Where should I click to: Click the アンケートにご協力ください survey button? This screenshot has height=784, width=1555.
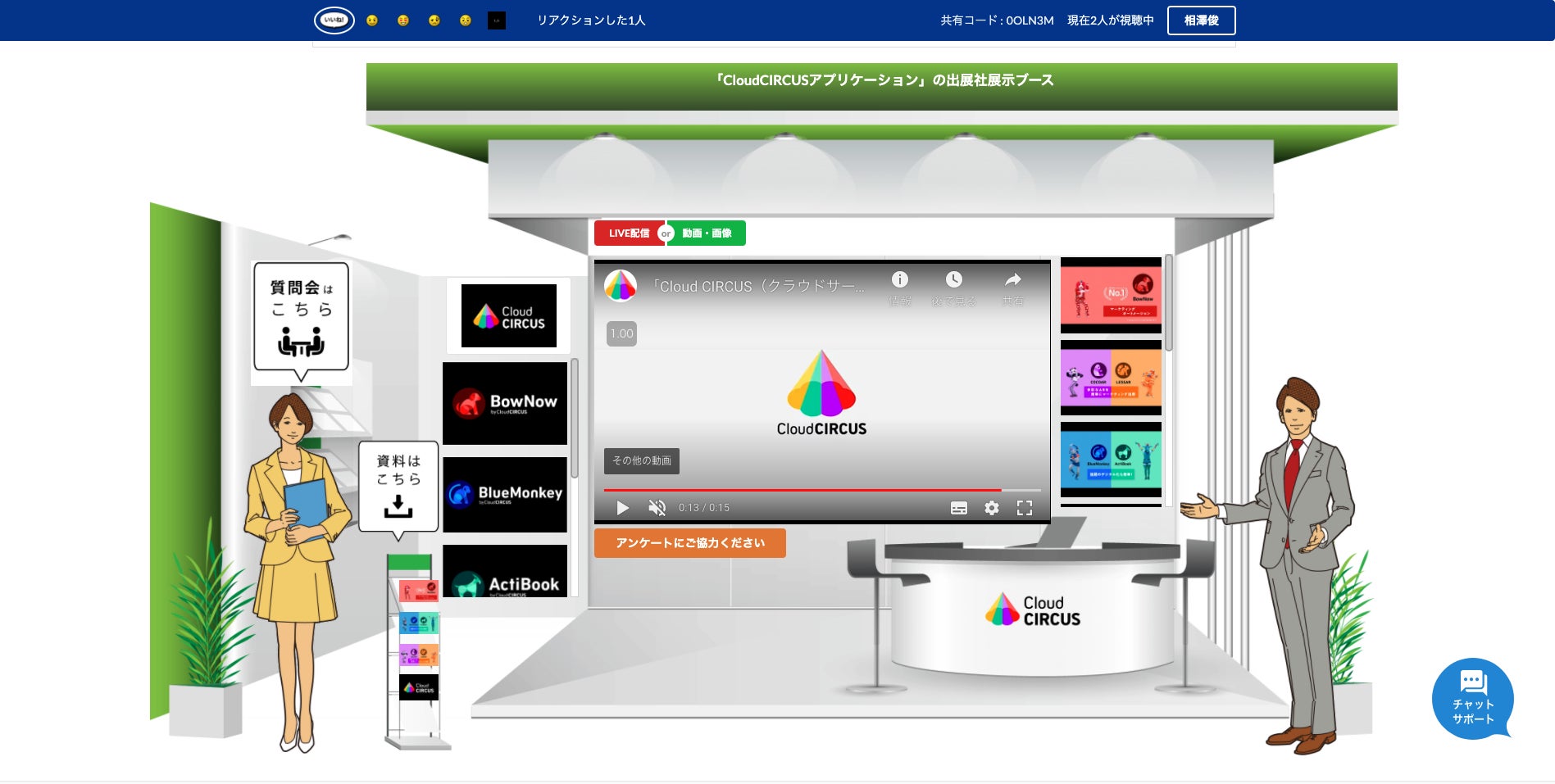[x=690, y=543]
